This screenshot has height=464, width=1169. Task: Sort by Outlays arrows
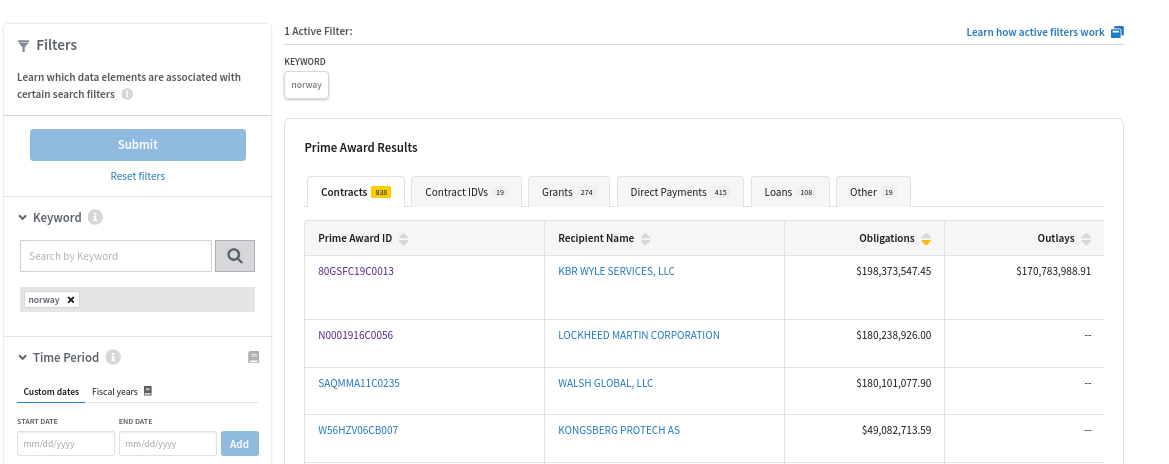[x=1086, y=239]
